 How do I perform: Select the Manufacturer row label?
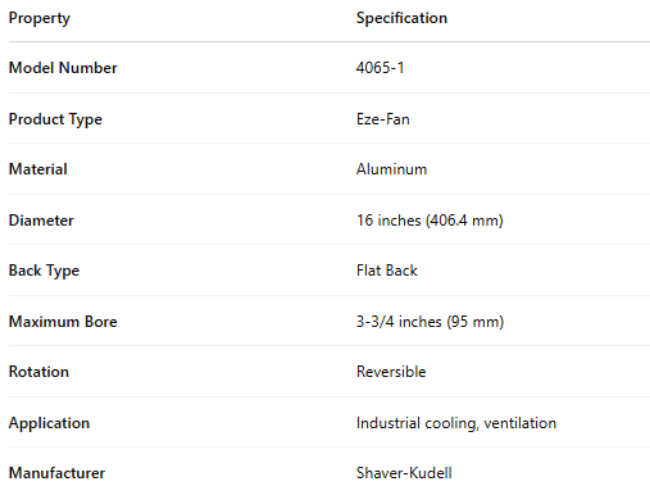click(x=57, y=472)
